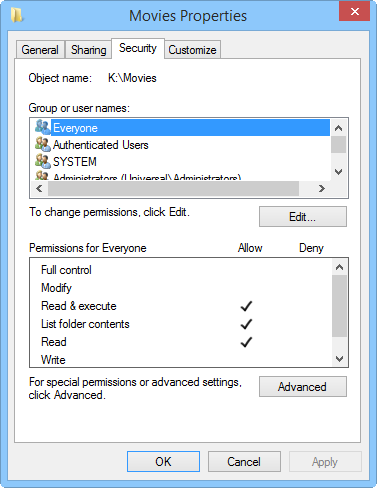The image size is (377, 488).
Task: Select SYSTEM in the user list
Action: (75, 162)
